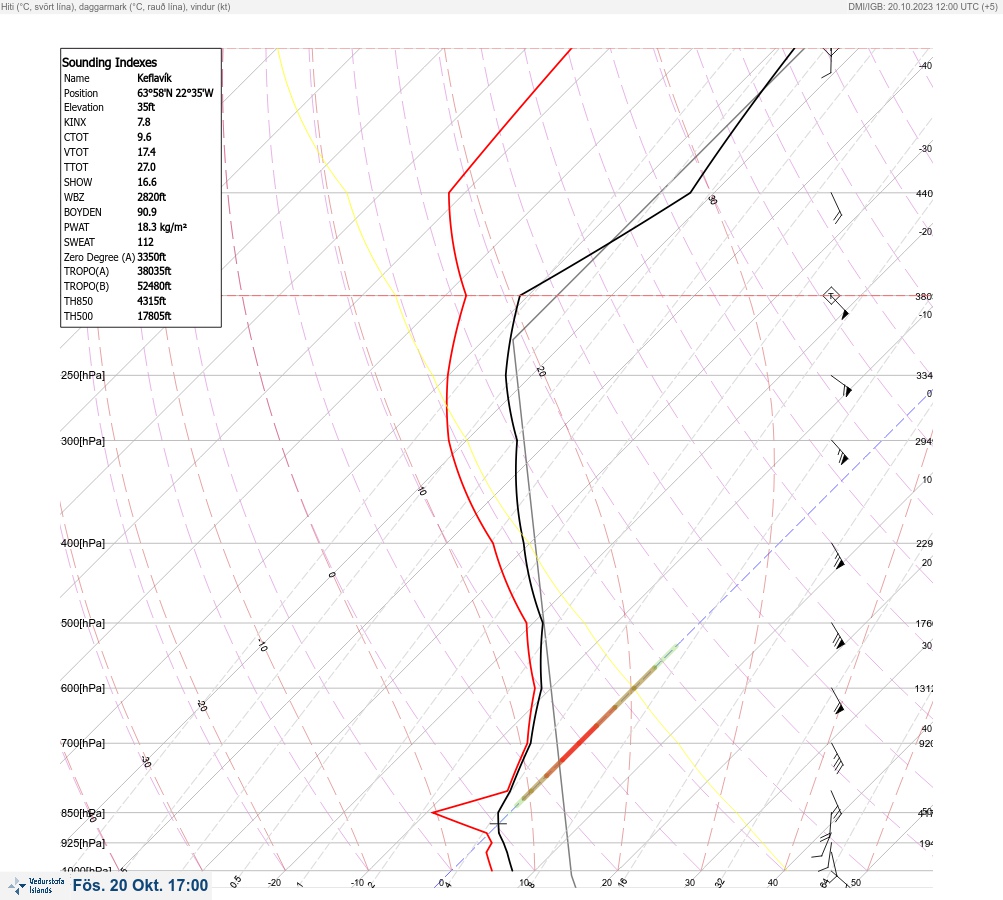This screenshot has width=1003, height=900.
Task: Click the wind barb at 700 hPa level
Action: 837,758
